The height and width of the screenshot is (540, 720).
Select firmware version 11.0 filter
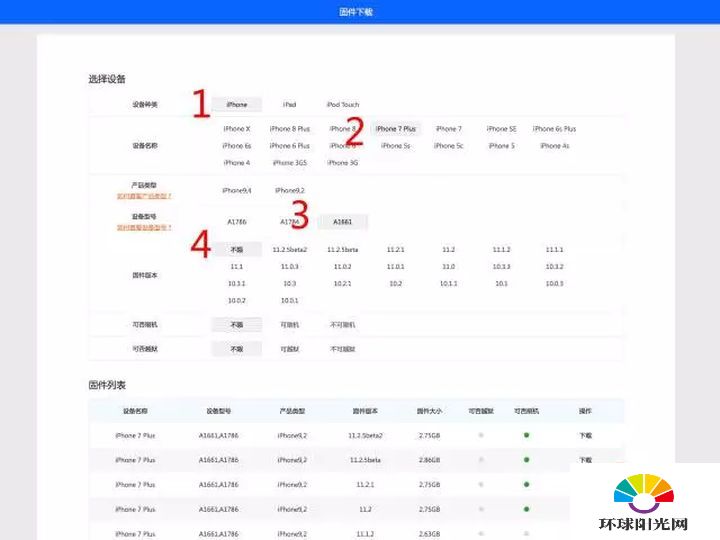point(449,267)
